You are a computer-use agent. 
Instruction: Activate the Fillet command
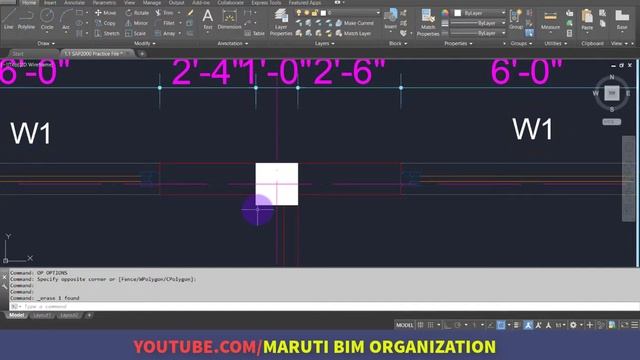tap(165, 23)
